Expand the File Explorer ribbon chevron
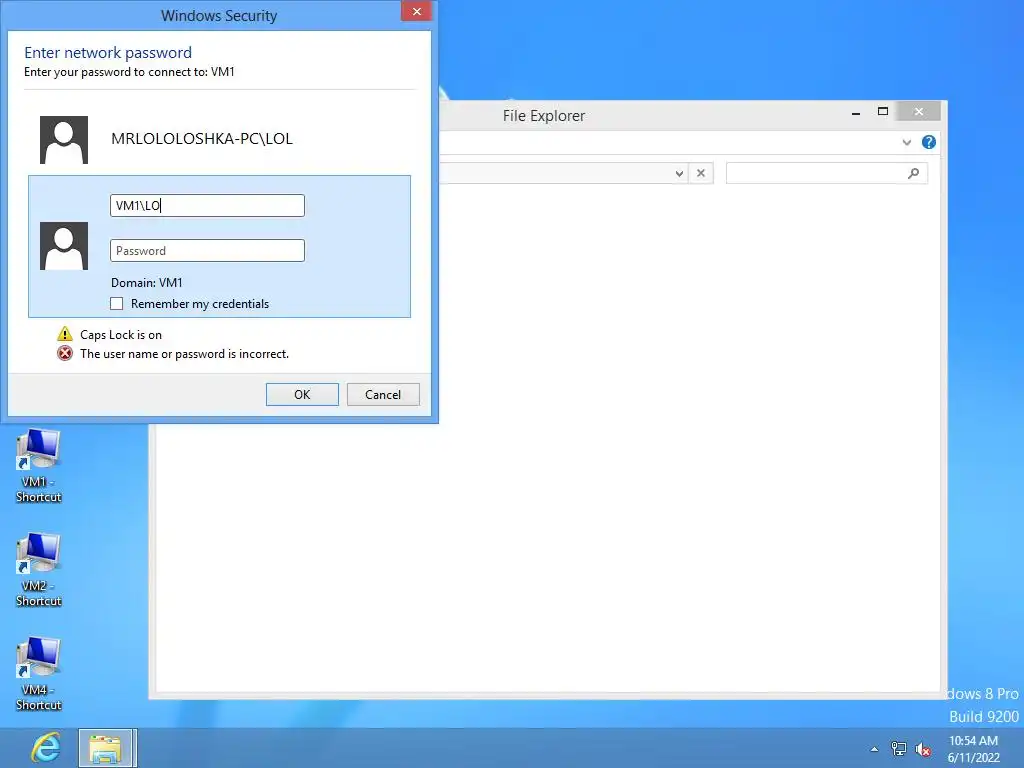 906,142
